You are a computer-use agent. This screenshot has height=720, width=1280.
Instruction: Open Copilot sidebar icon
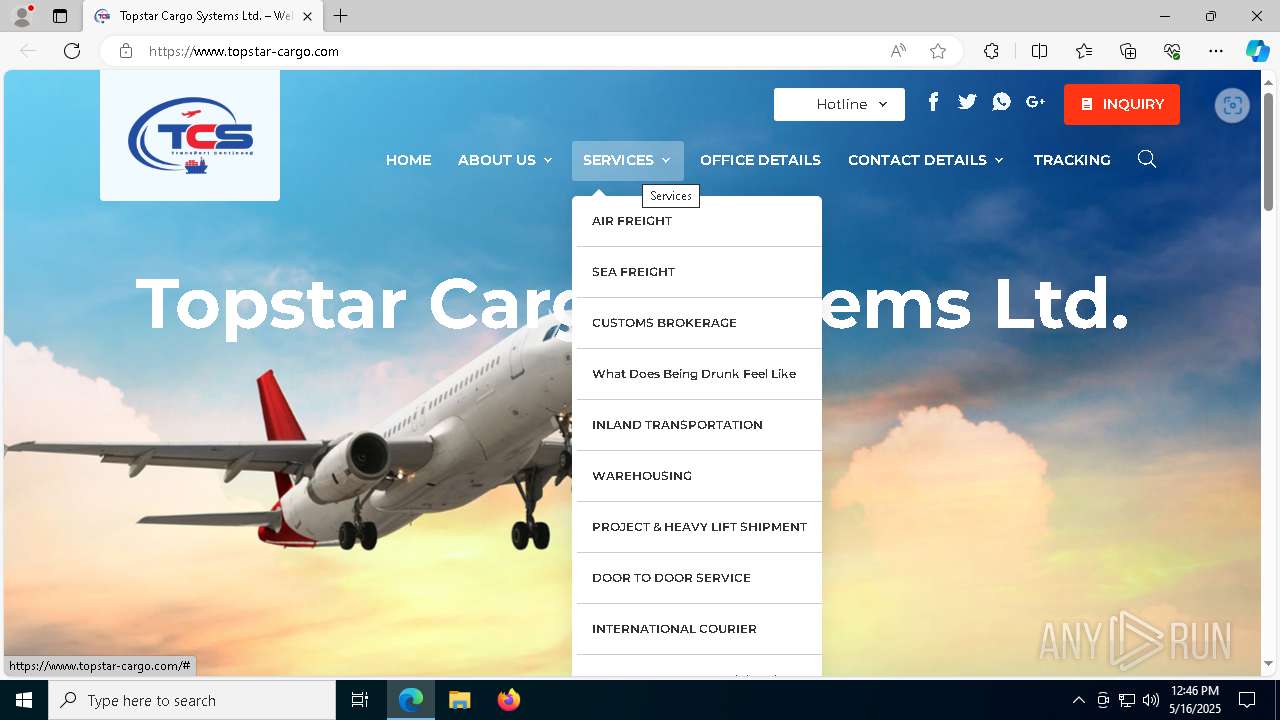point(1257,51)
